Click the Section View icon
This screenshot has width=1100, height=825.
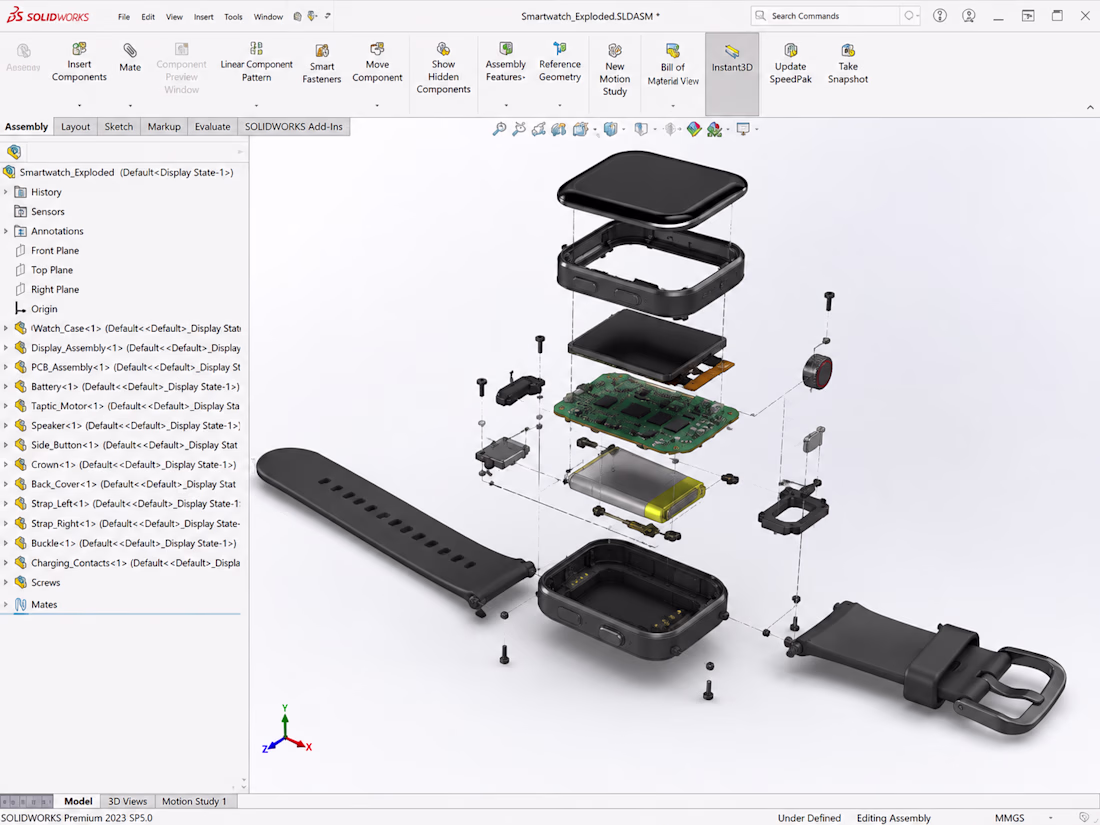(558, 129)
